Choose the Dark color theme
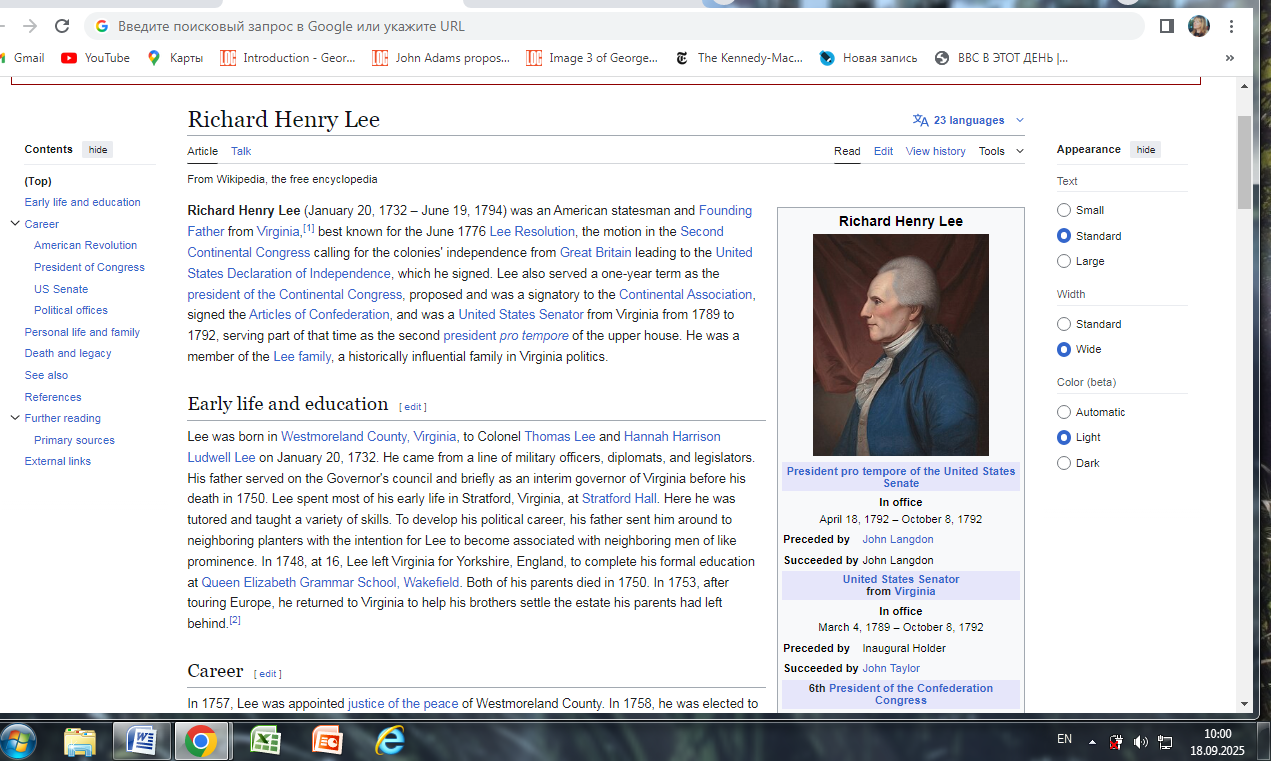 [1064, 463]
